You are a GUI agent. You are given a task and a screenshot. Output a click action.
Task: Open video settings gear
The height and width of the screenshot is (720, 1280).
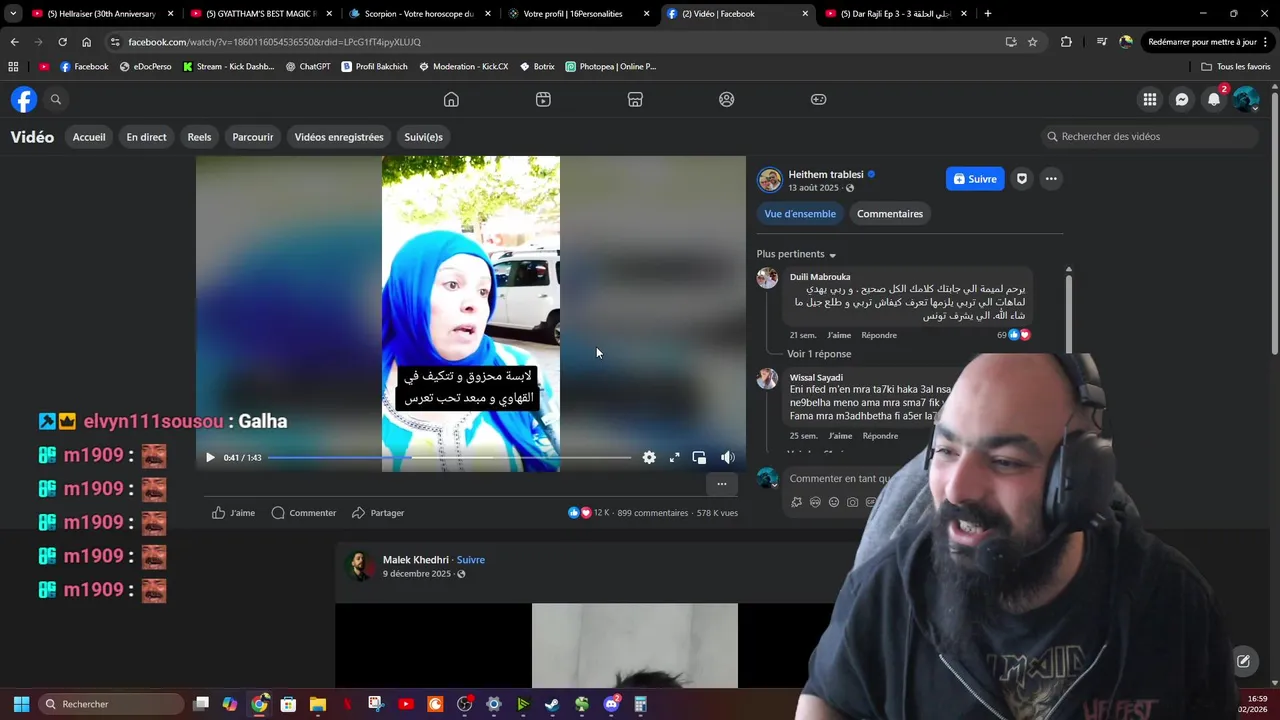[649, 457]
